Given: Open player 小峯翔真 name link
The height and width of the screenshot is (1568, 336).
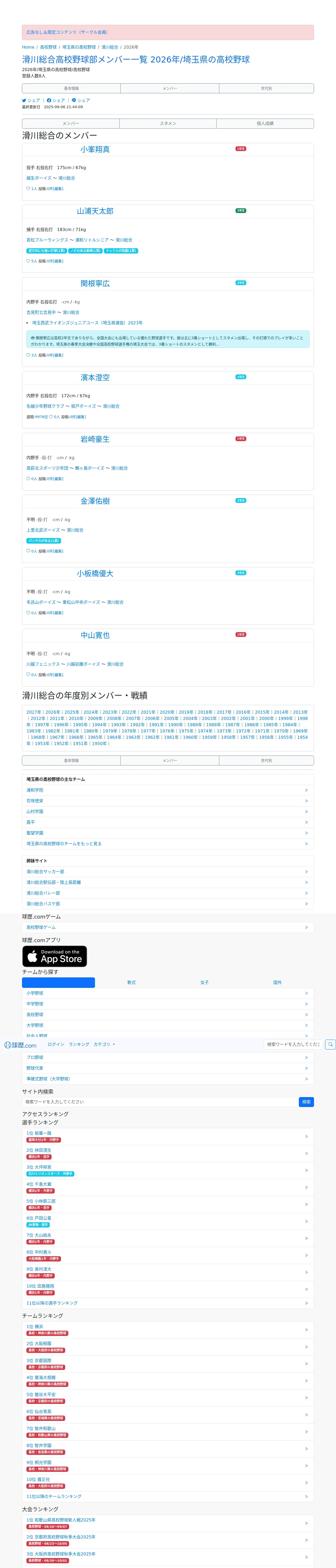Looking at the screenshot, I should tap(95, 149).
